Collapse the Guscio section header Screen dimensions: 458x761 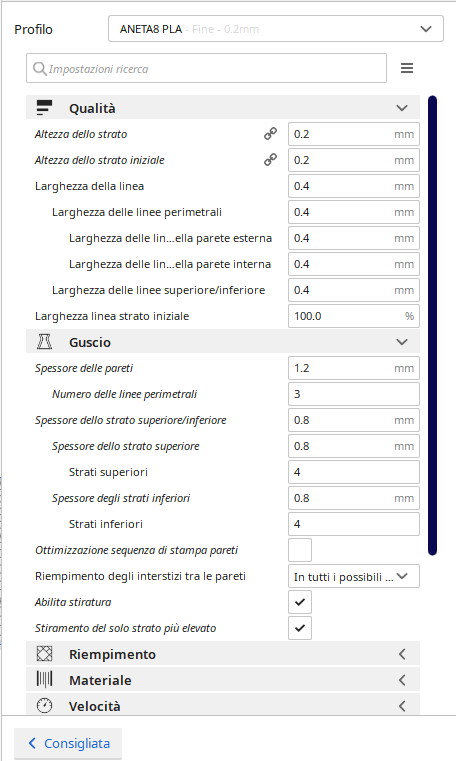pyautogui.click(x=223, y=342)
